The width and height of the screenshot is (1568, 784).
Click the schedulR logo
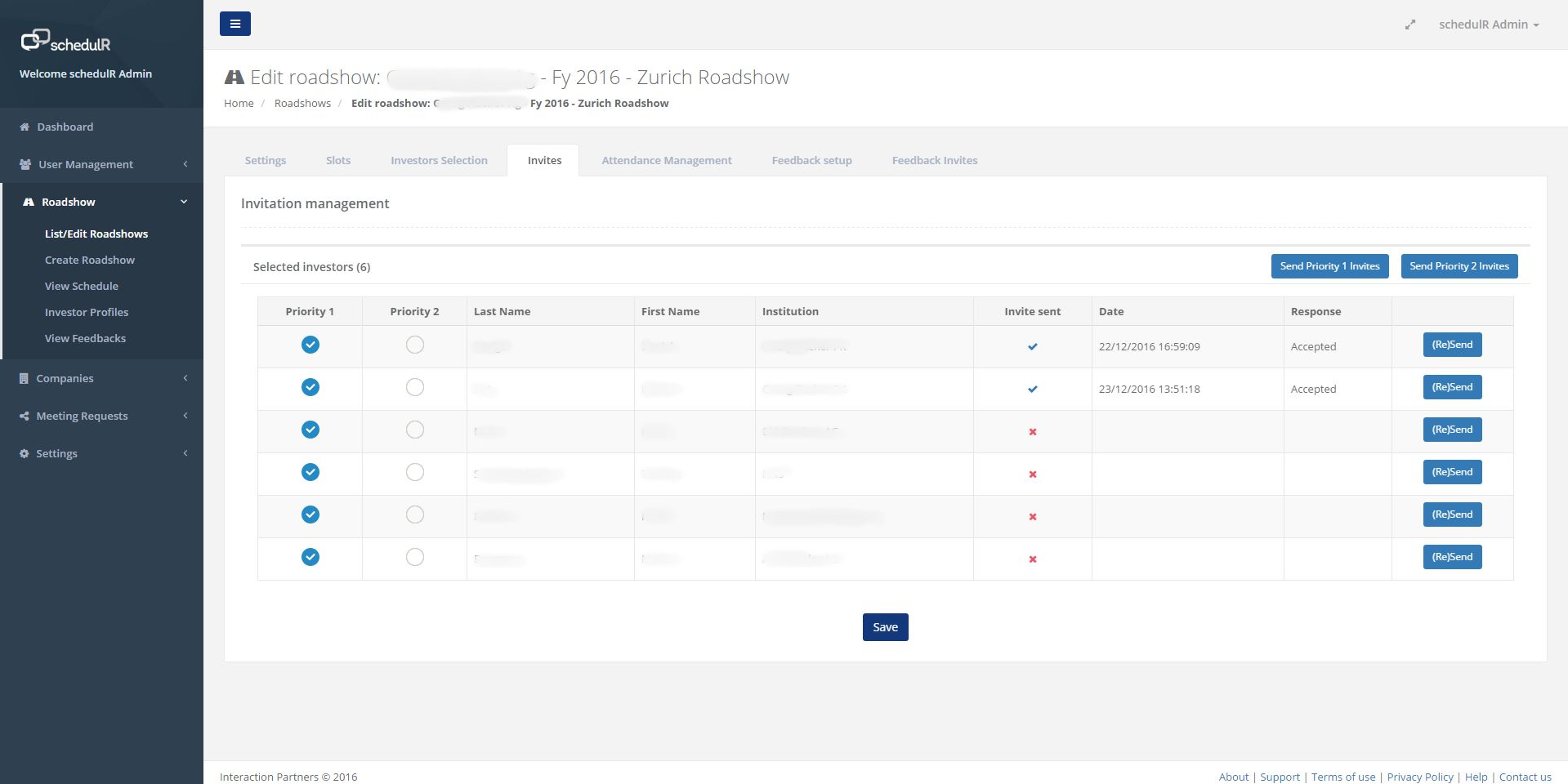pos(68,41)
